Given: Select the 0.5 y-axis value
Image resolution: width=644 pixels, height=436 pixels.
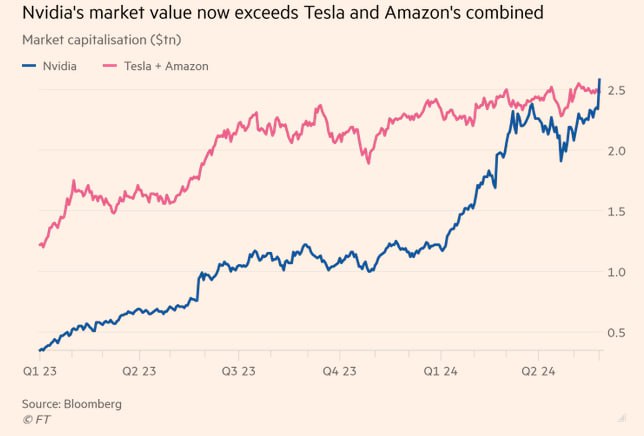Looking at the screenshot, I should 616,333.
